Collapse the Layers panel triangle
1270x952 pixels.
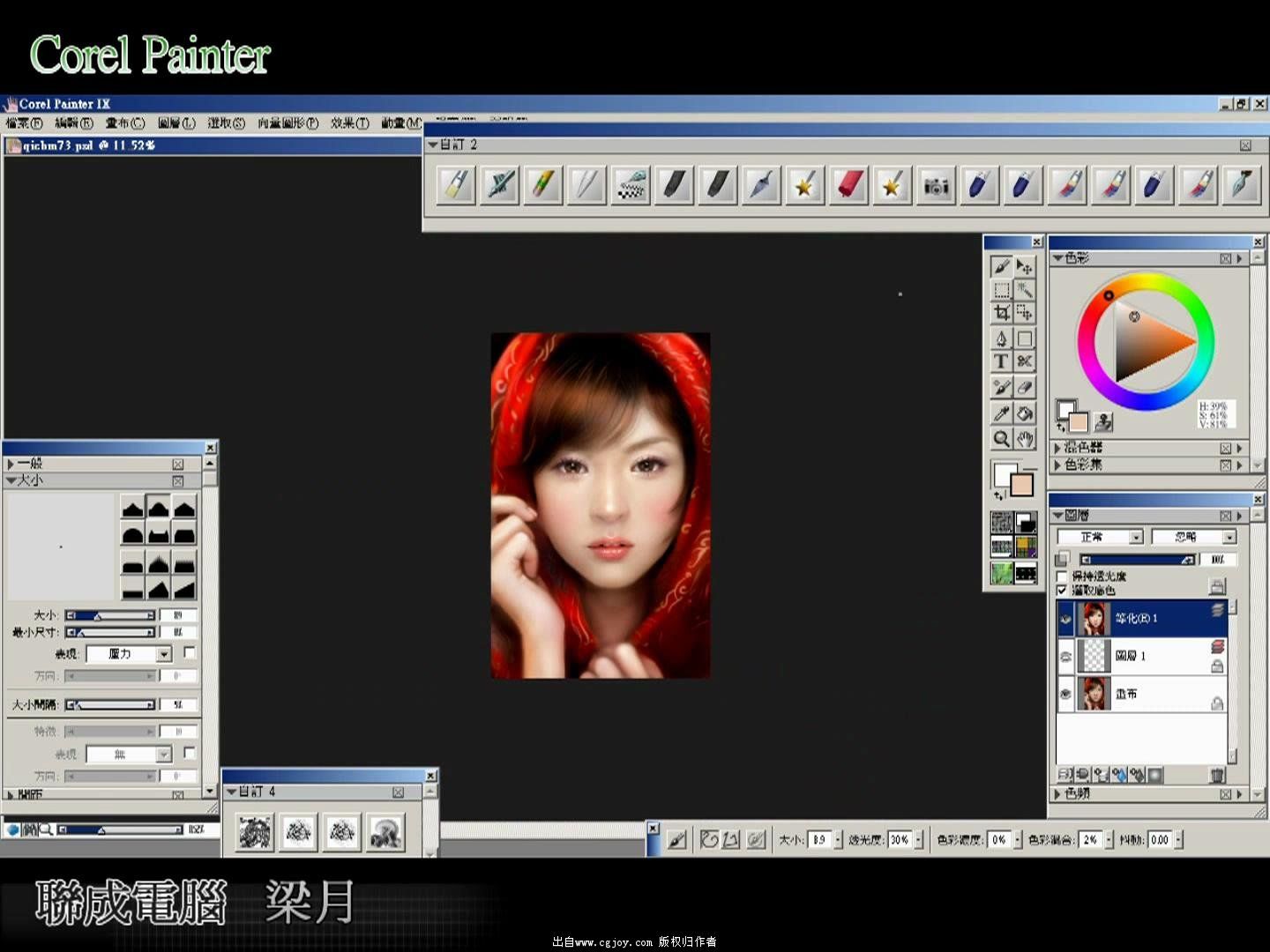point(1057,516)
